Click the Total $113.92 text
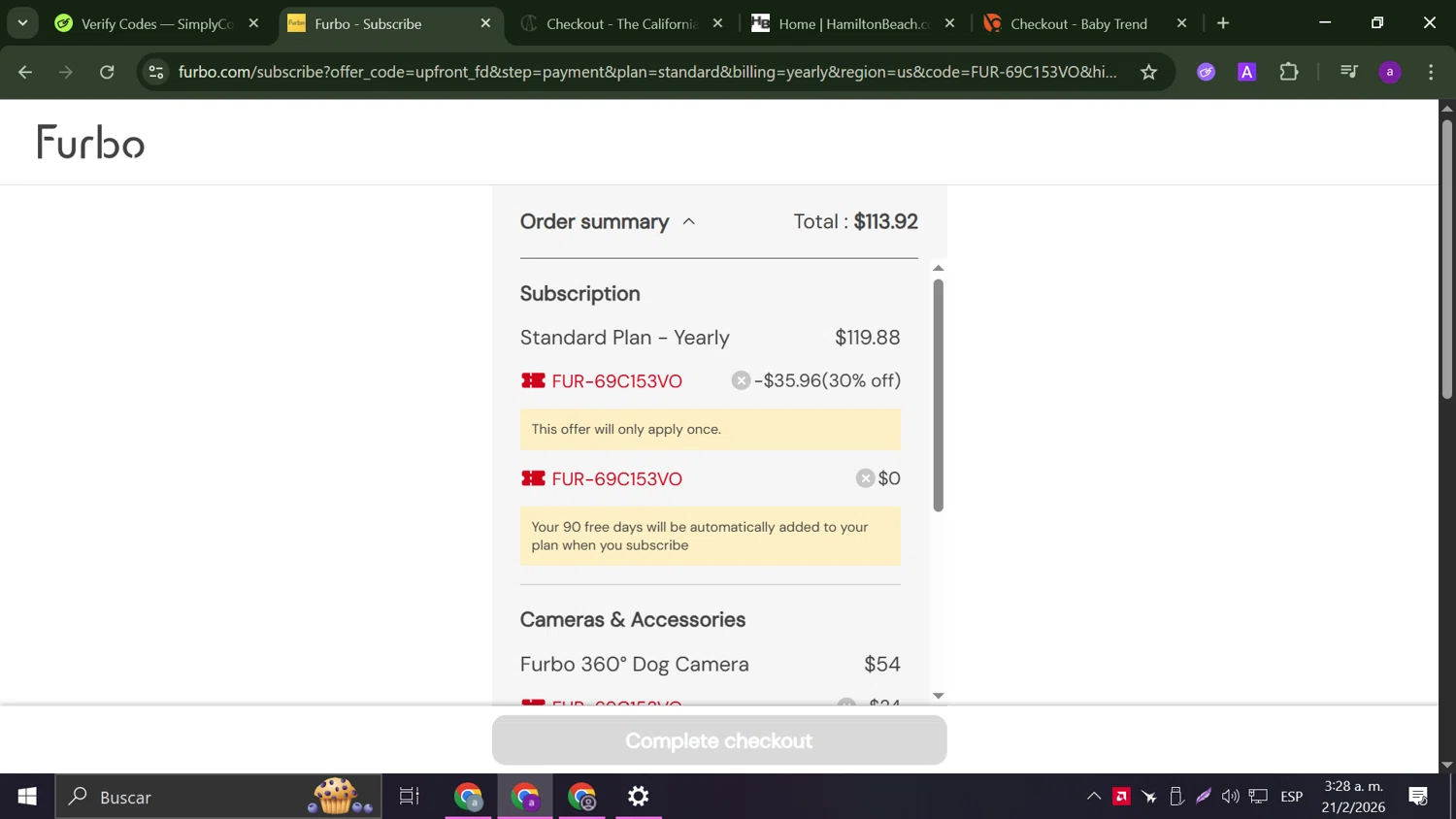The height and width of the screenshot is (819, 1456). pos(855,221)
